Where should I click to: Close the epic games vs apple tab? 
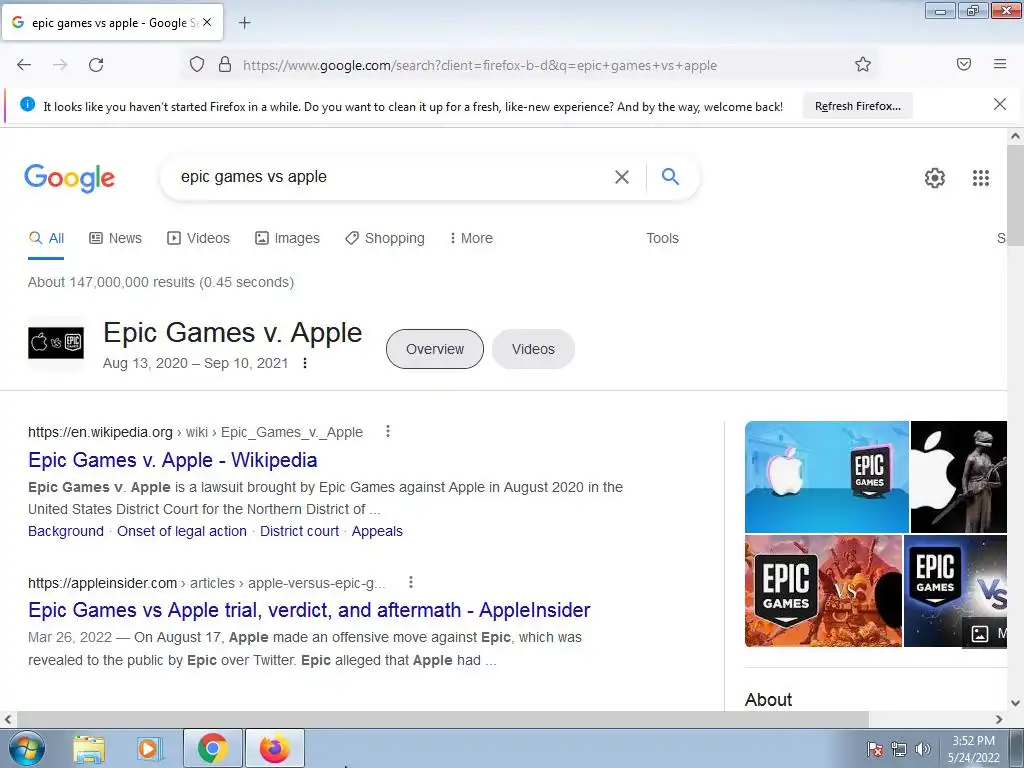(x=207, y=22)
